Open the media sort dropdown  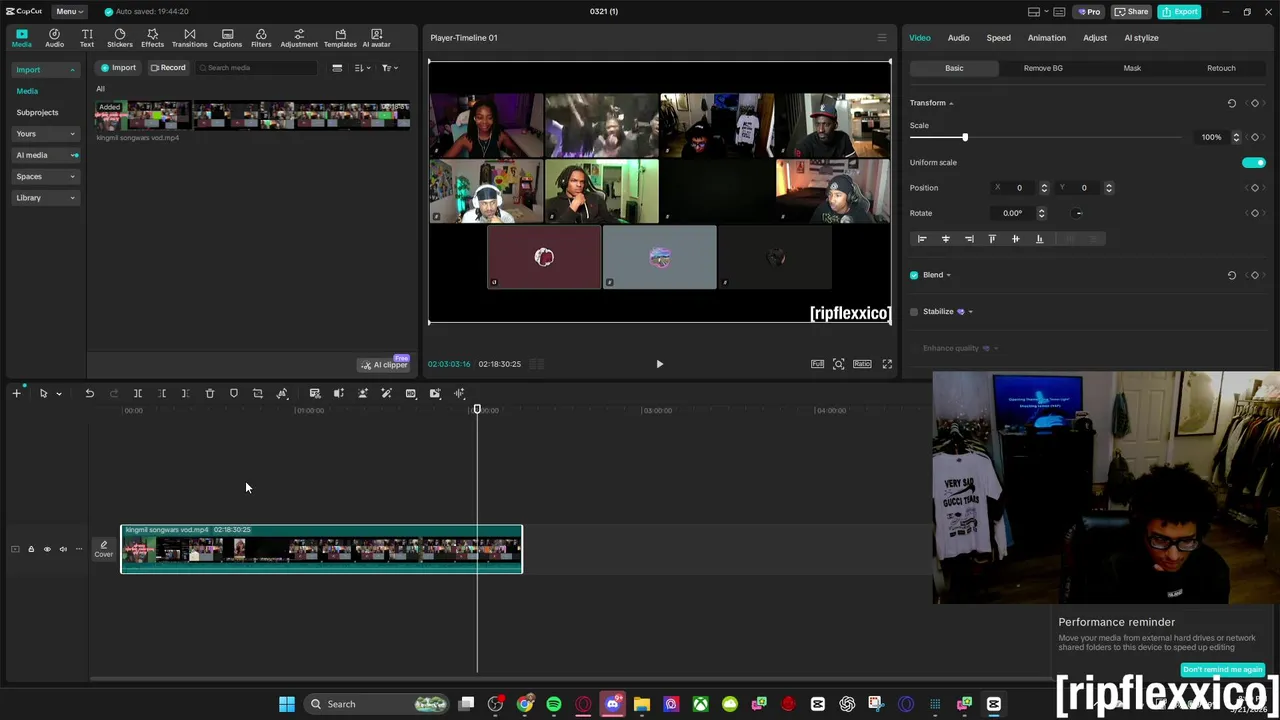click(x=362, y=68)
